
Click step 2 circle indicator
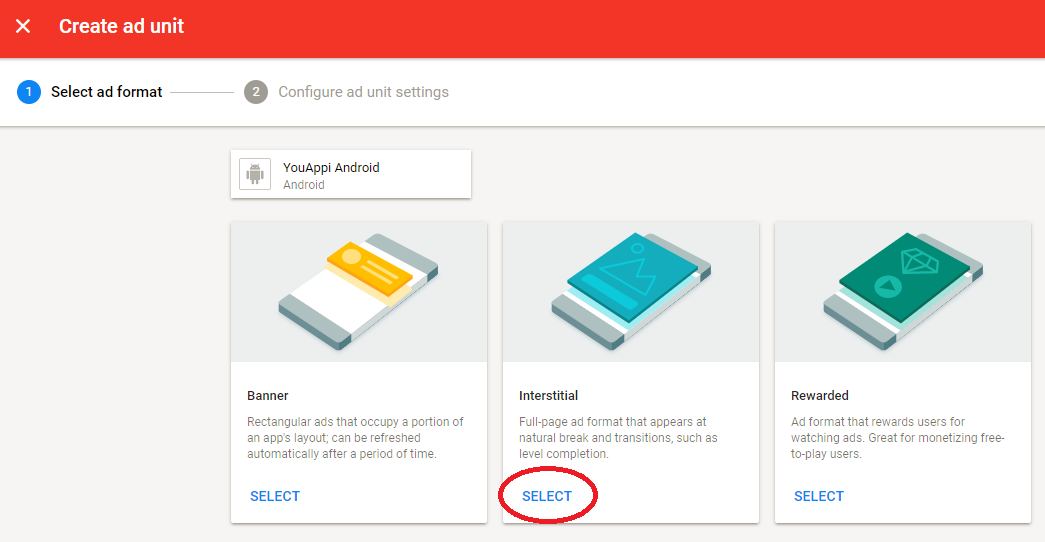pos(256,92)
